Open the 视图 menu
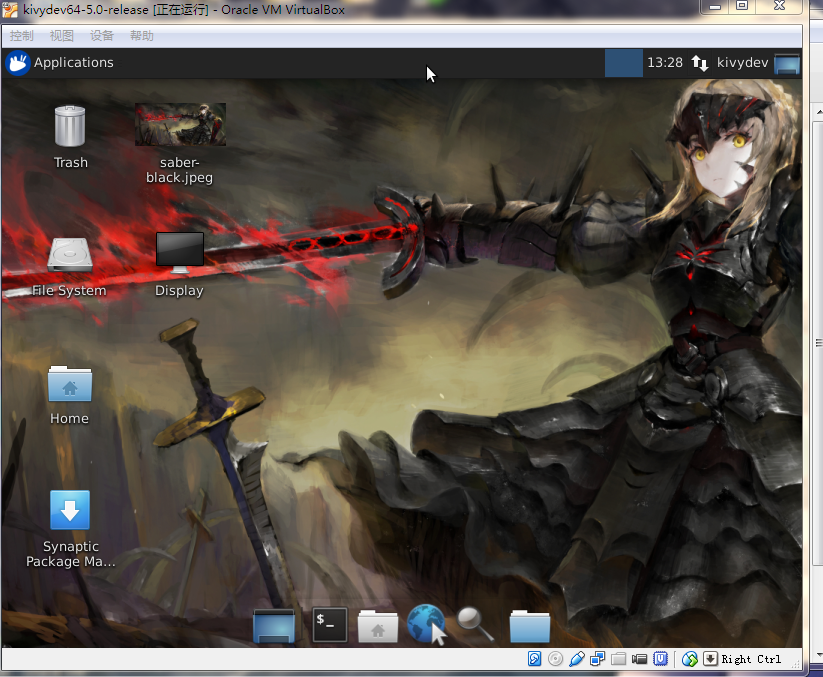Image resolution: width=823 pixels, height=677 pixels. [x=61, y=36]
